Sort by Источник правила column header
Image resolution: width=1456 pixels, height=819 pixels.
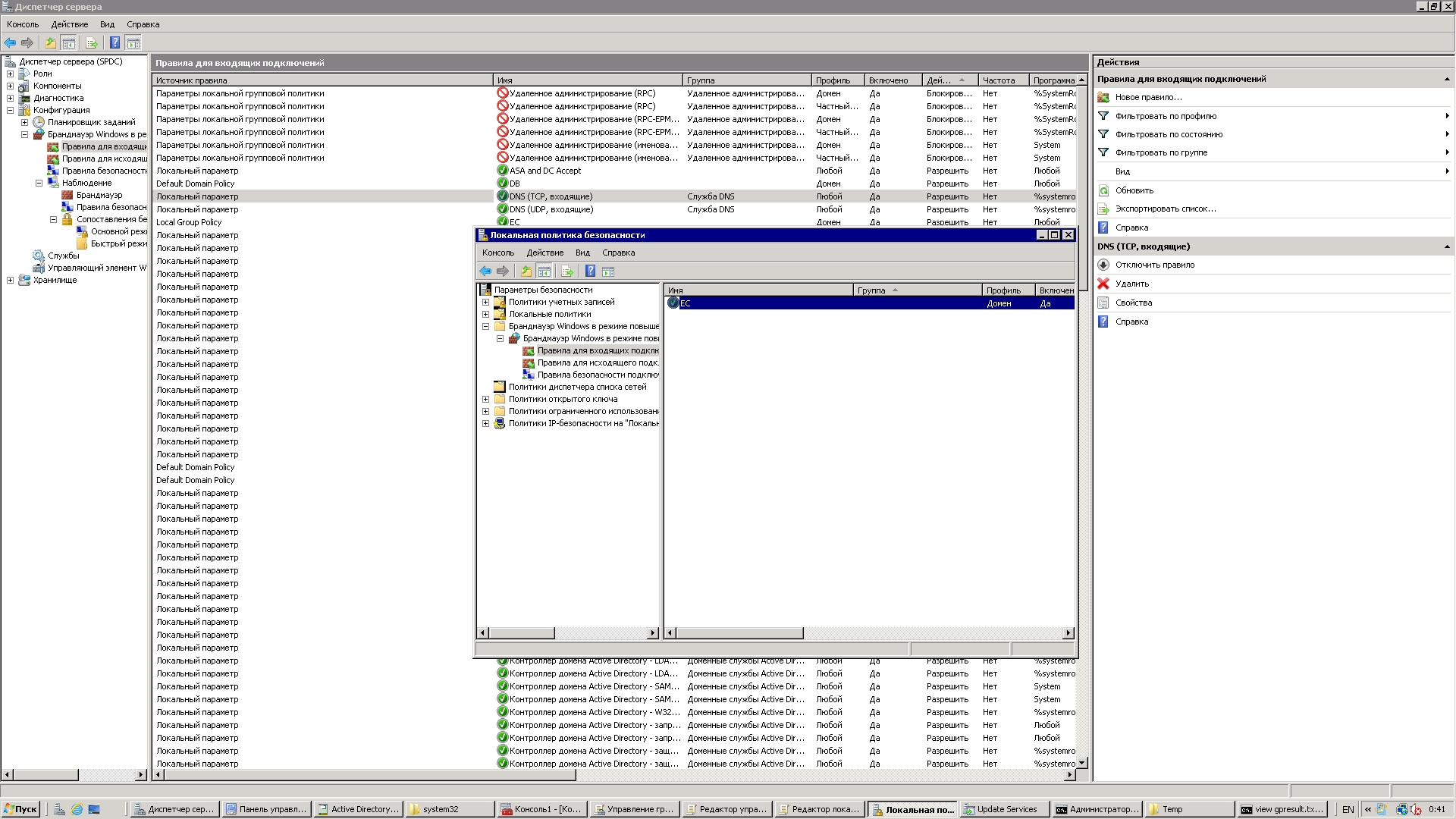[323, 80]
